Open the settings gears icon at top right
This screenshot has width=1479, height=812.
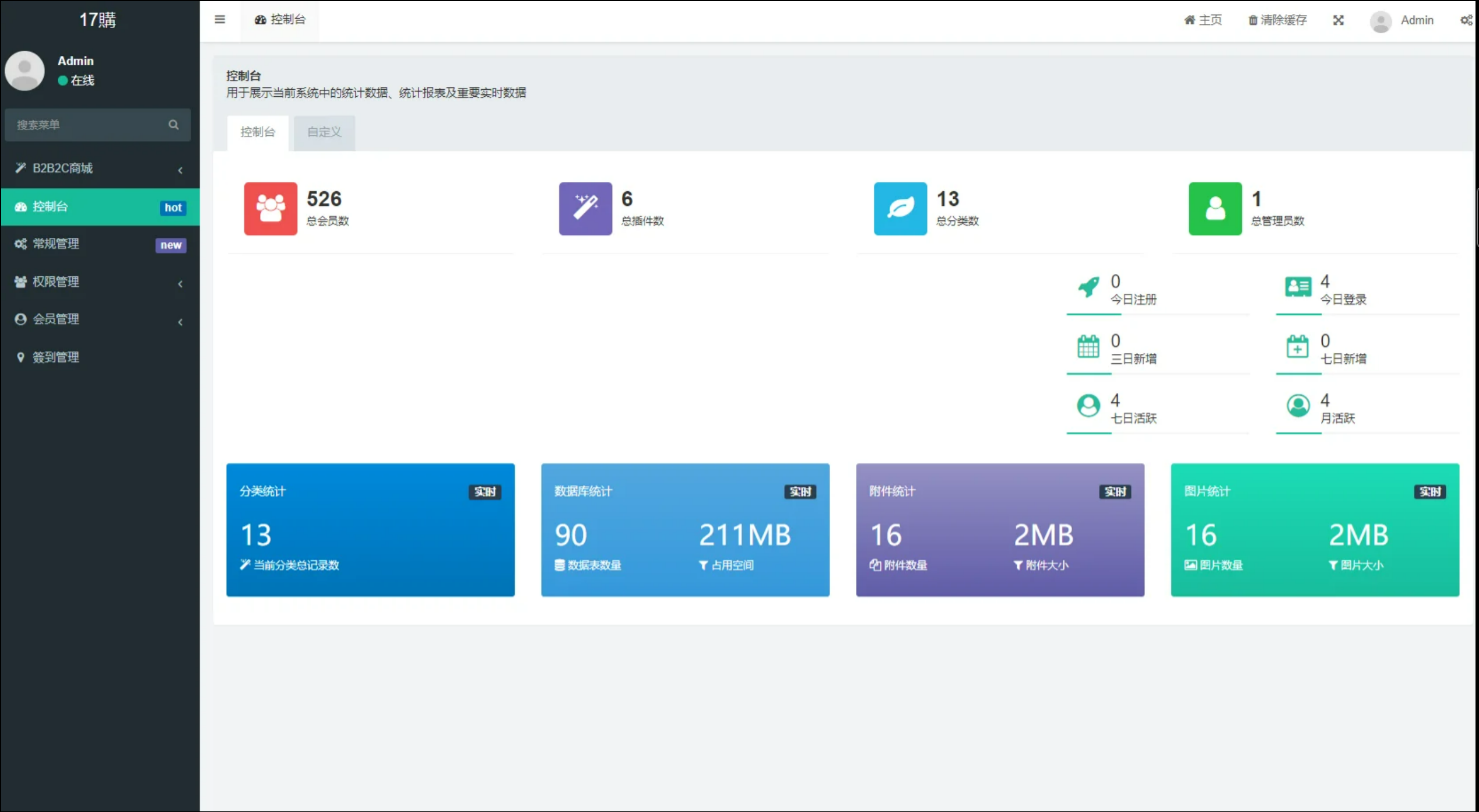pyautogui.click(x=1466, y=20)
